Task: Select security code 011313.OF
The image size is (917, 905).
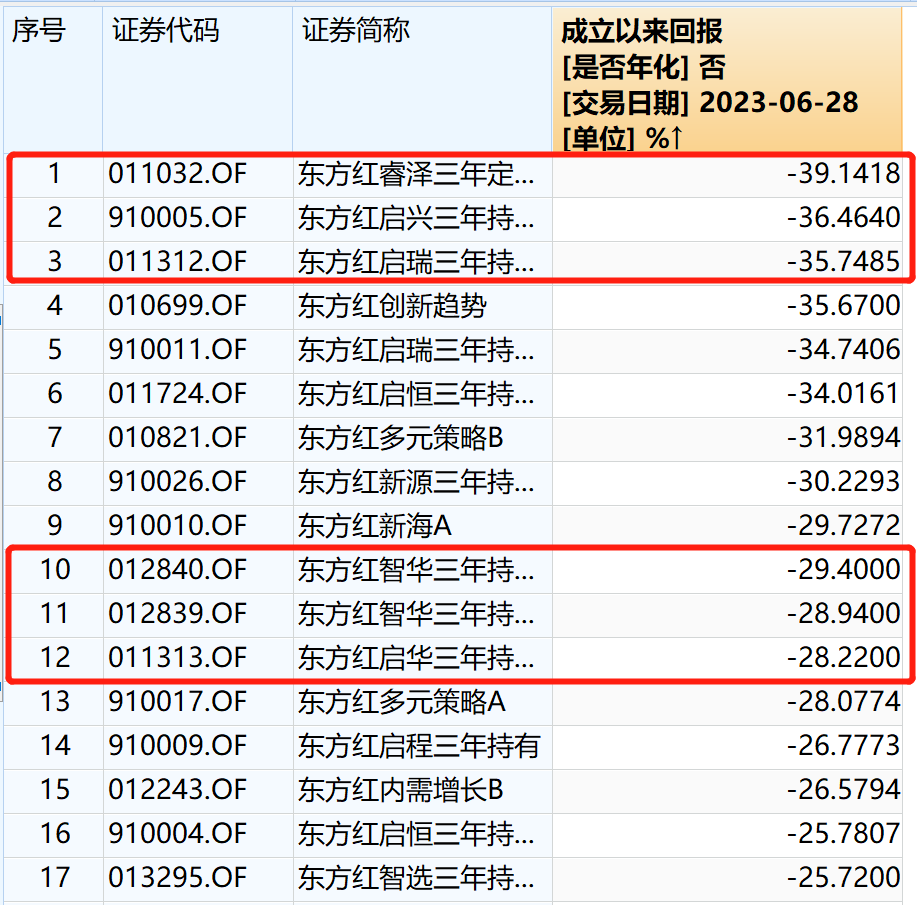Action: click(178, 658)
